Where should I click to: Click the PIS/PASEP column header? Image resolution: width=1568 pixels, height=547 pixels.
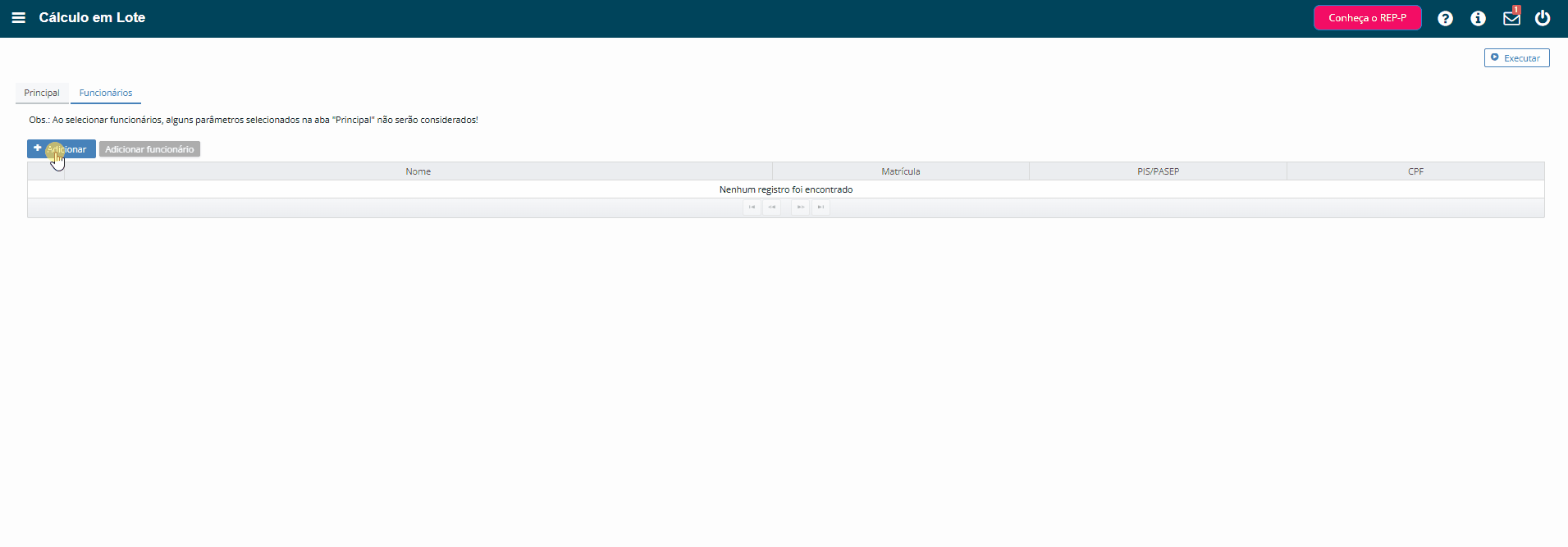[1158, 171]
